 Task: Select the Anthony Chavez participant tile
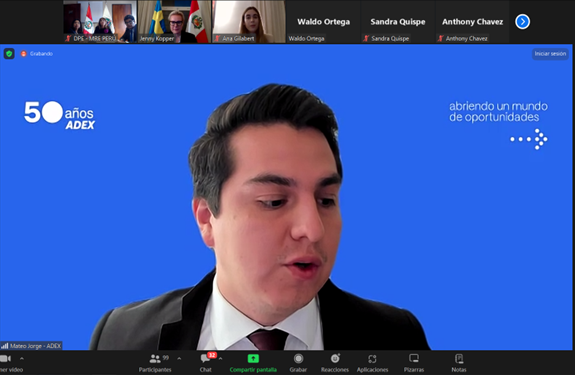(472, 22)
